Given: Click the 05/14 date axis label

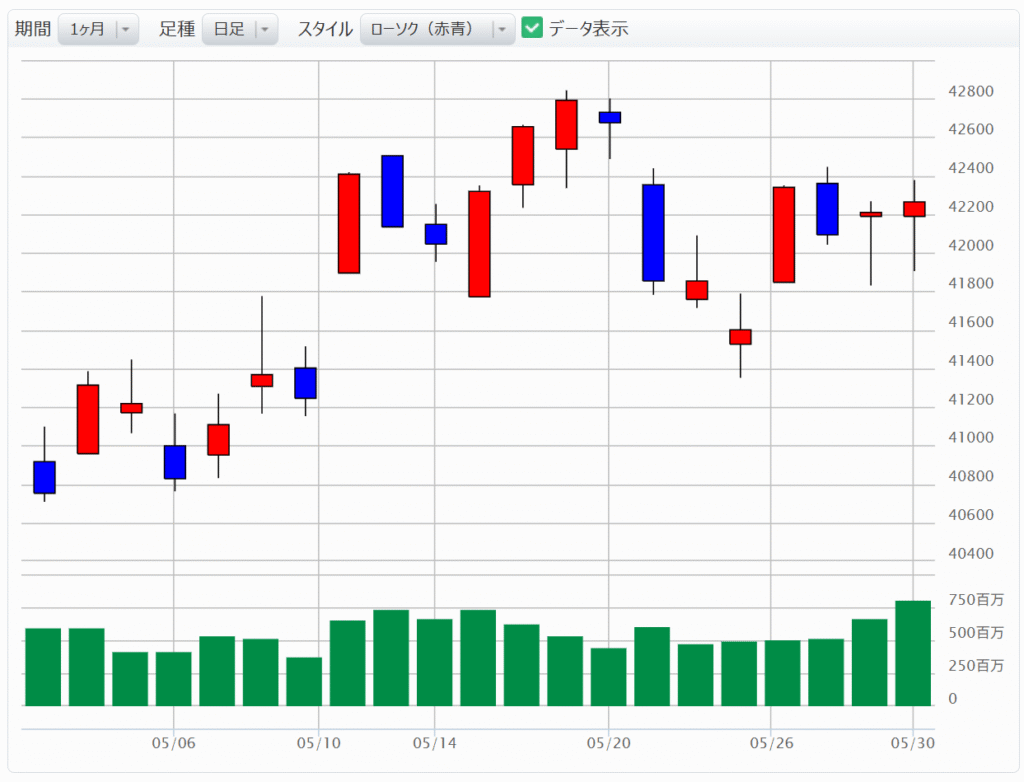Looking at the screenshot, I should [x=435, y=743].
